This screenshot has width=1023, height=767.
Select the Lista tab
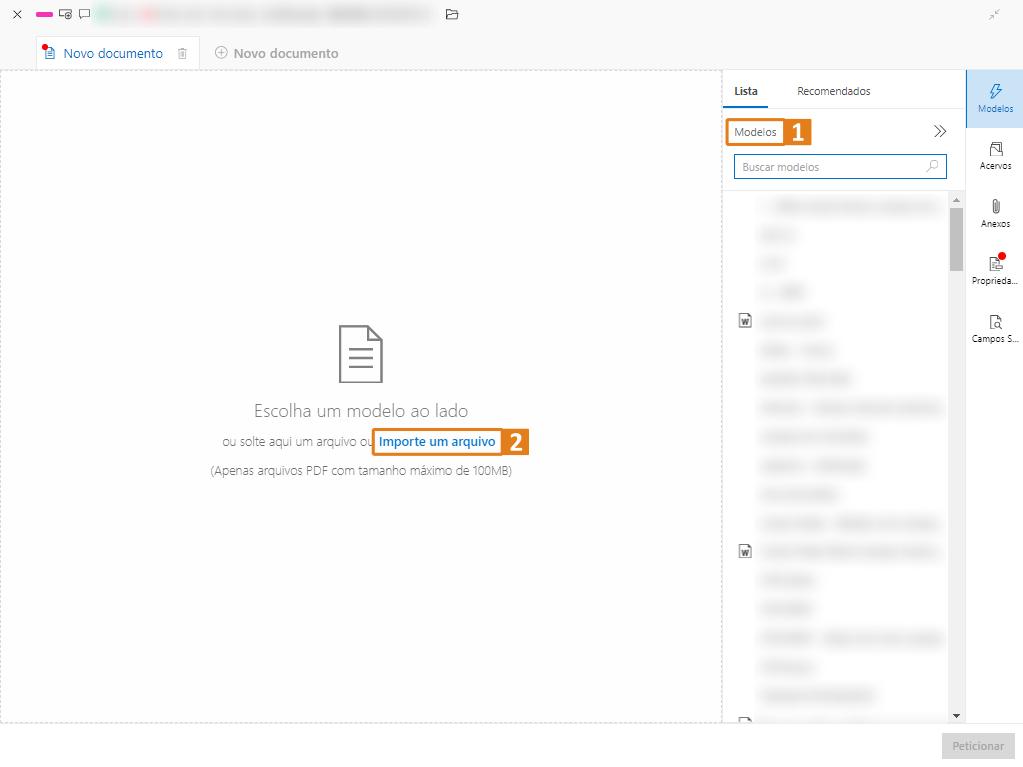746,91
